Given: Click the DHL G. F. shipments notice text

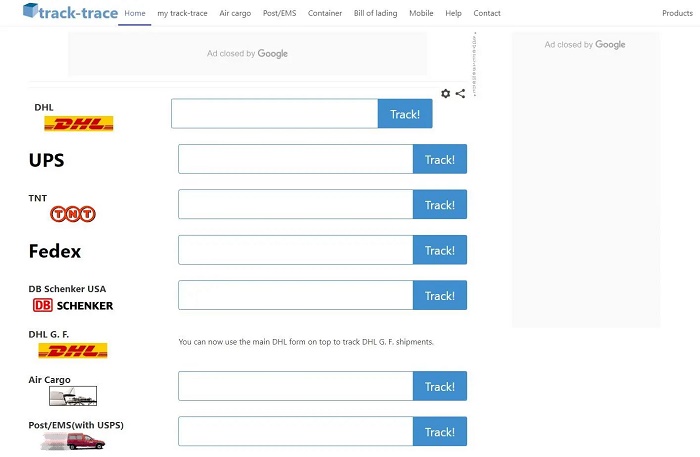Looking at the screenshot, I should click(306, 342).
